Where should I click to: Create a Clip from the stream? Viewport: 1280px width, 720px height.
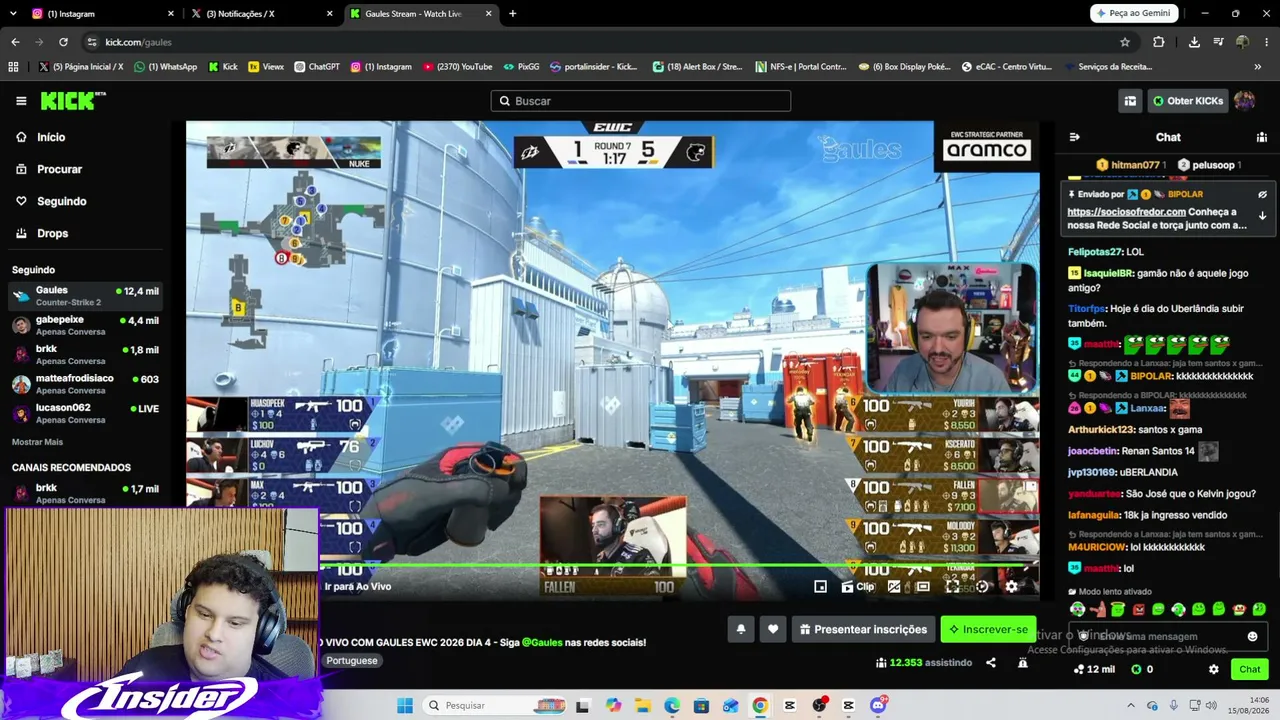[858, 587]
